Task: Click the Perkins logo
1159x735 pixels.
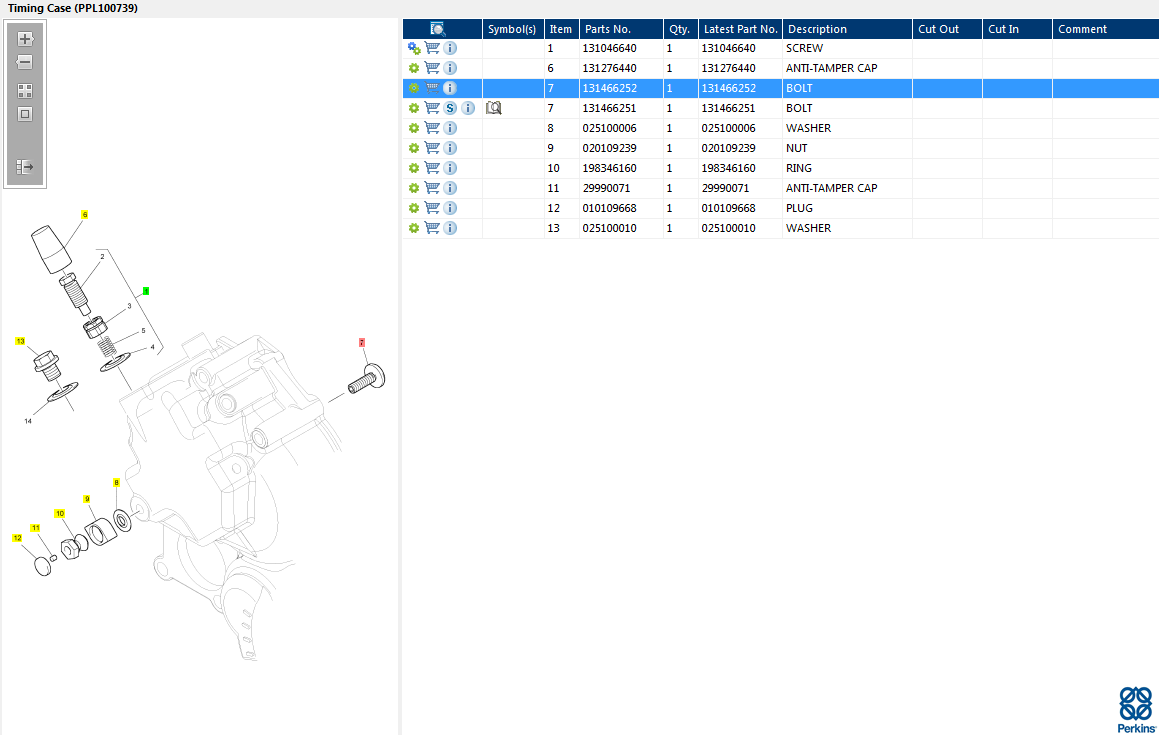Action: tap(1136, 710)
